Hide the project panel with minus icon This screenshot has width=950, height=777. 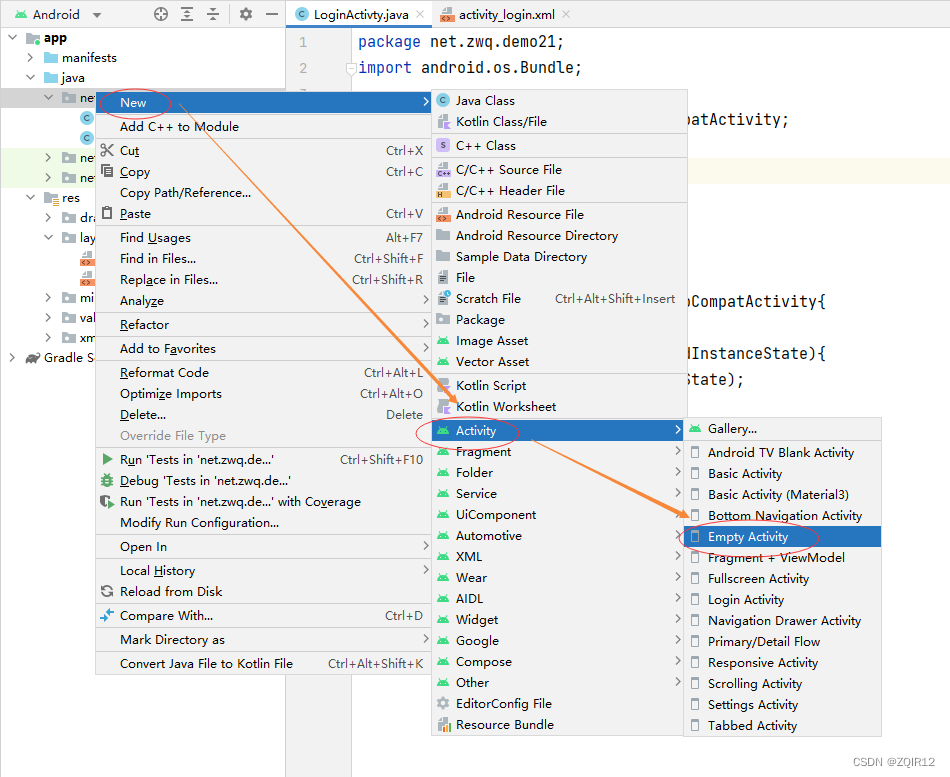tap(272, 14)
